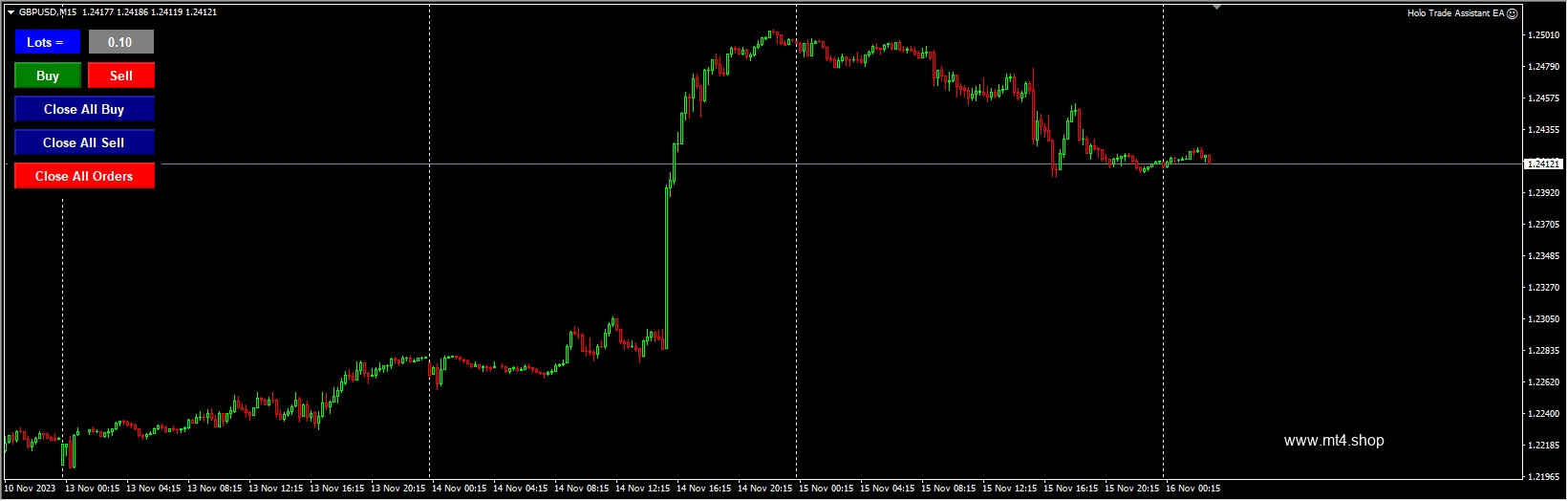Click the 1.21965 price axis label
The width and height of the screenshot is (1568, 501).
1544,477
